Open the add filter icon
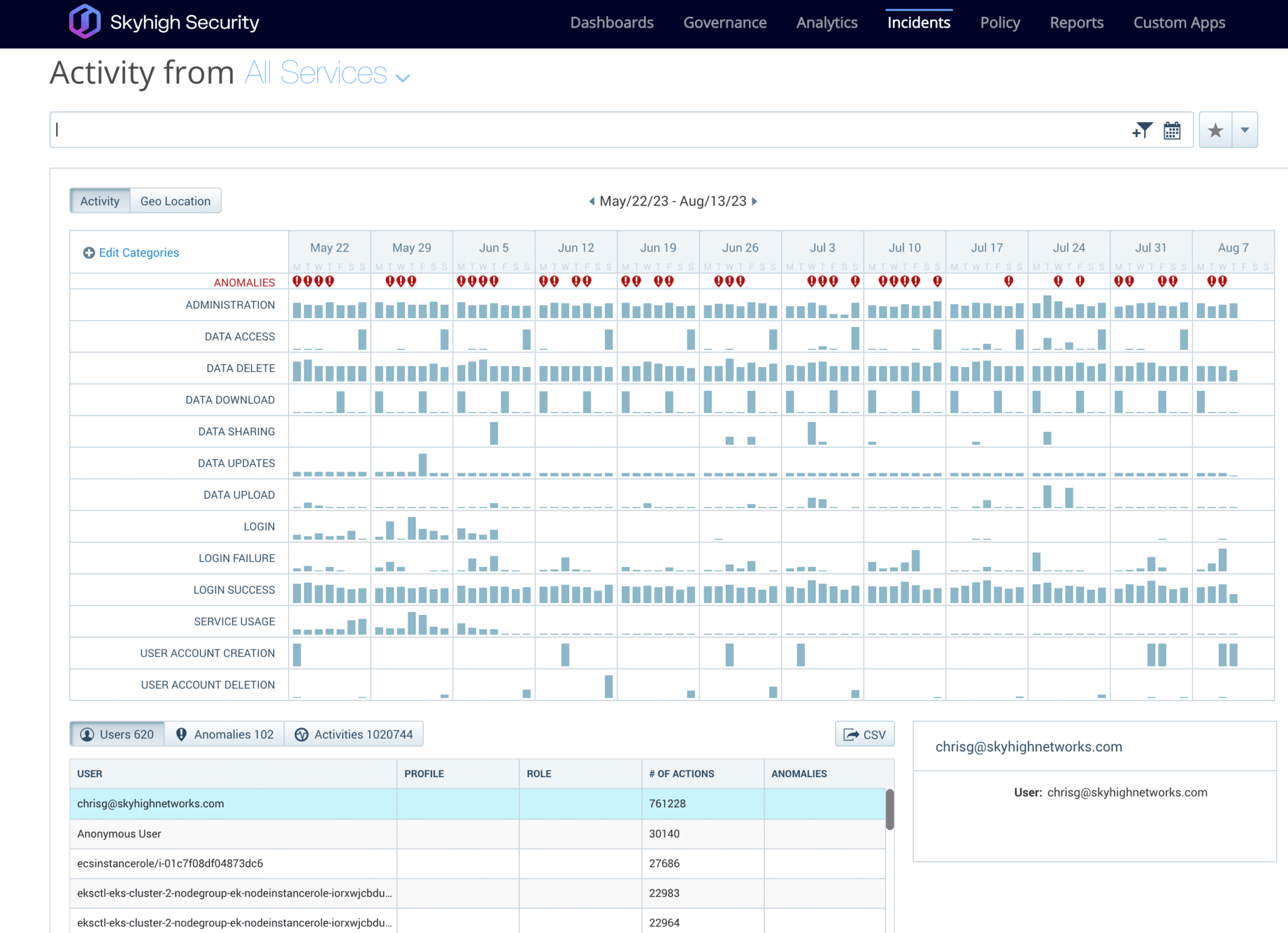Image resolution: width=1288 pixels, height=933 pixels. [x=1143, y=130]
